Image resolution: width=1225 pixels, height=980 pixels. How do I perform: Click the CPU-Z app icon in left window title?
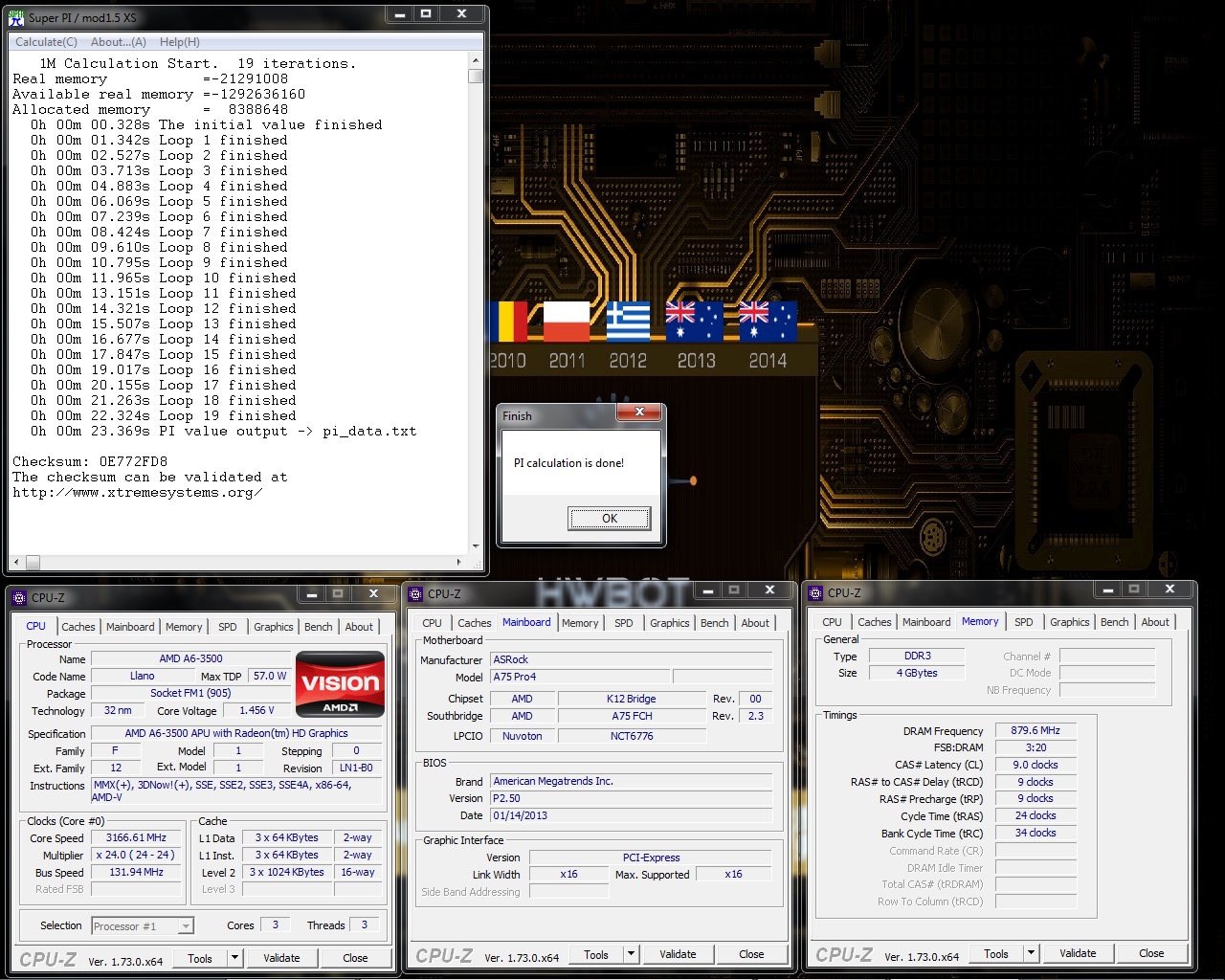click(19, 597)
